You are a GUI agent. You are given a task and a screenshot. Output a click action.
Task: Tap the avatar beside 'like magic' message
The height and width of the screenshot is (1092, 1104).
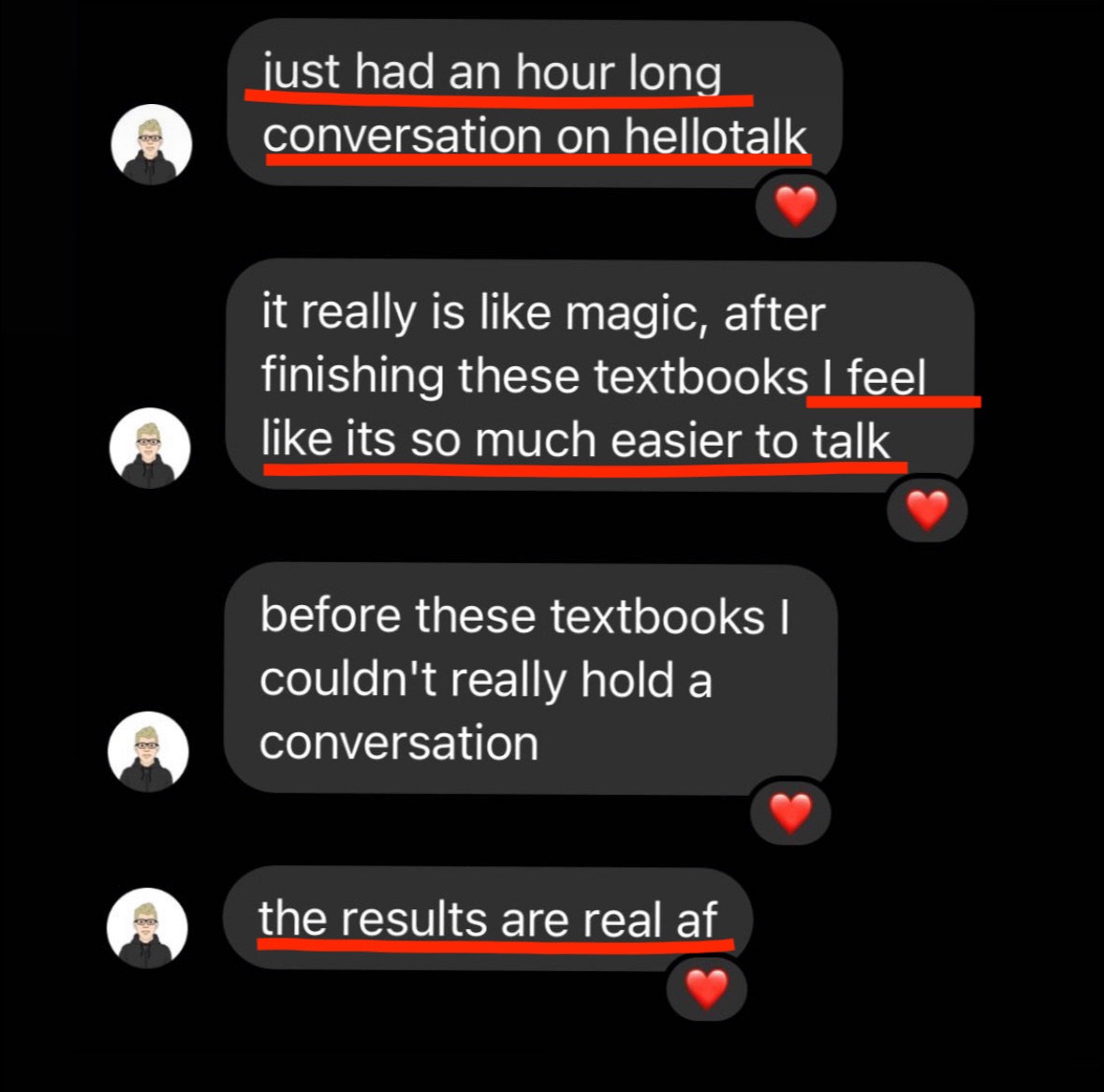[x=150, y=448]
